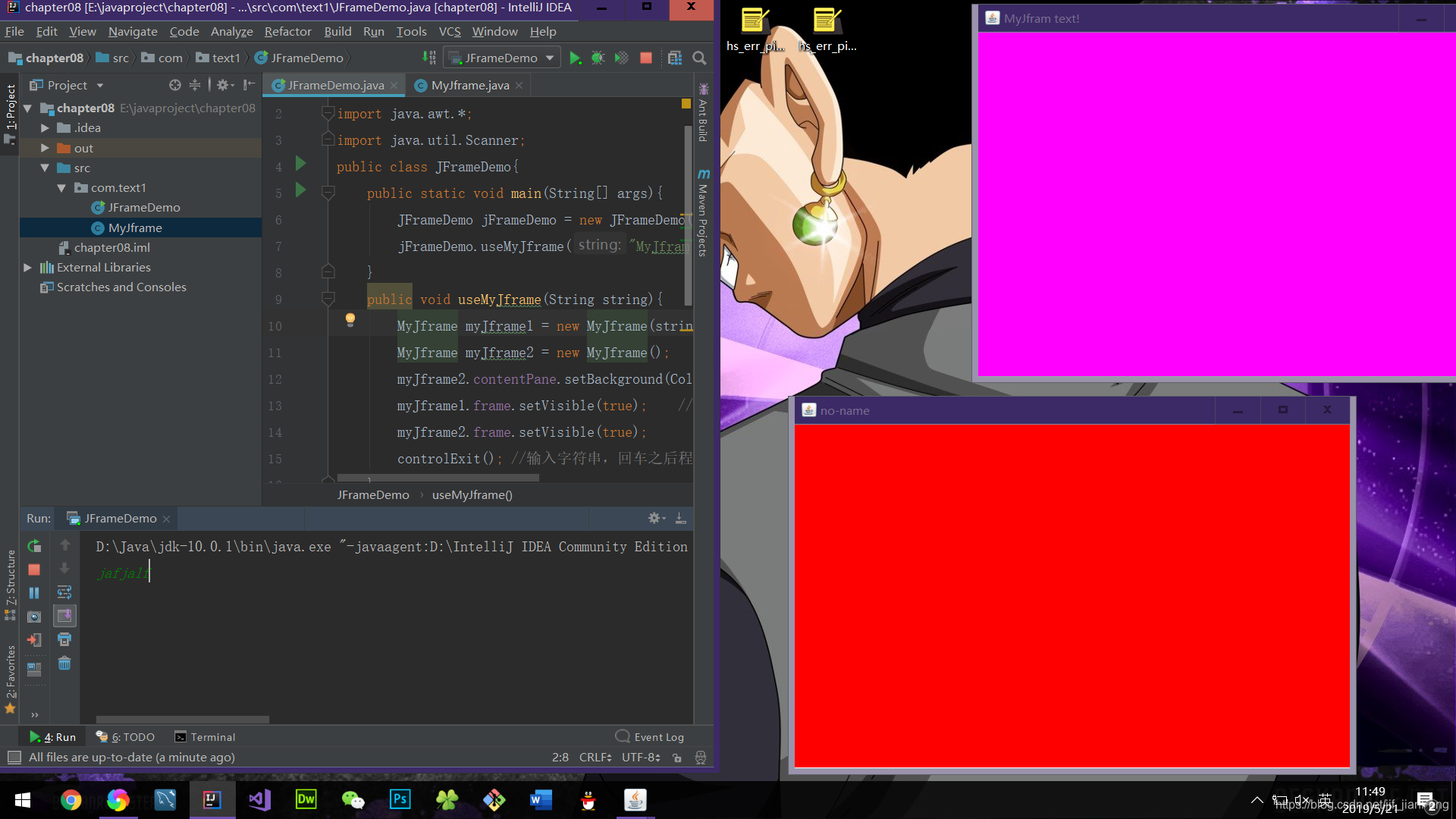Open 6: TODO tool window
The image size is (1456, 819).
pyautogui.click(x=125, y=737)
